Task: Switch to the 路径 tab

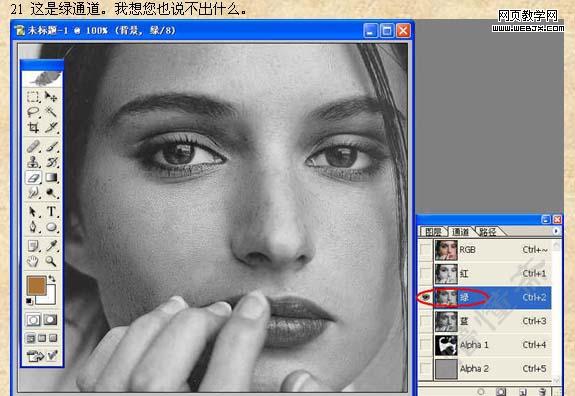Action: [x=488, y=232]
